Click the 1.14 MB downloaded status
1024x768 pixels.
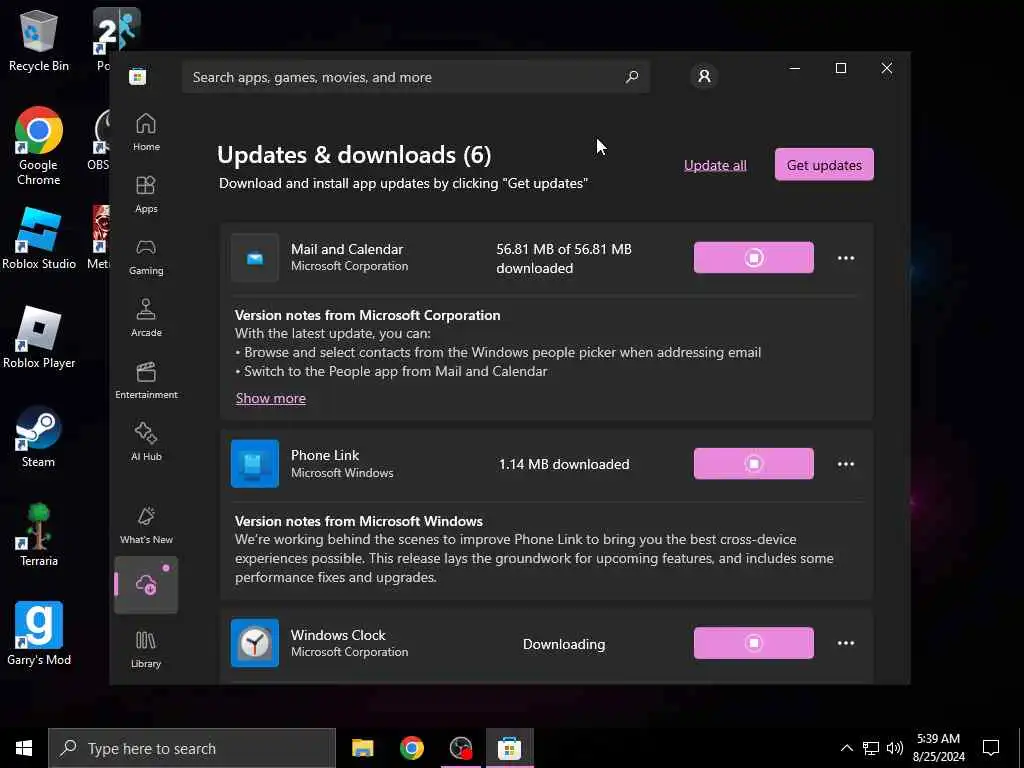pos(564,464)
